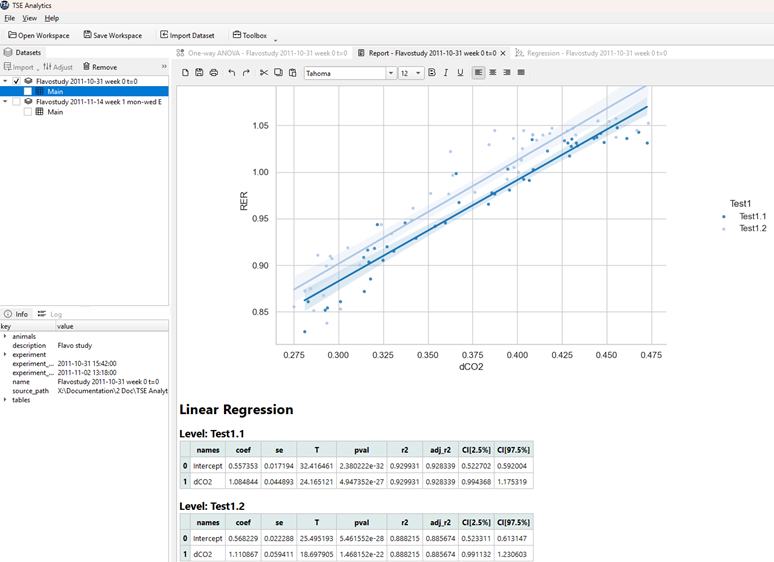Viewport: 774px width, 562px height.
Task: Switch to the One-way ANOVA tab
Action: 261,52
